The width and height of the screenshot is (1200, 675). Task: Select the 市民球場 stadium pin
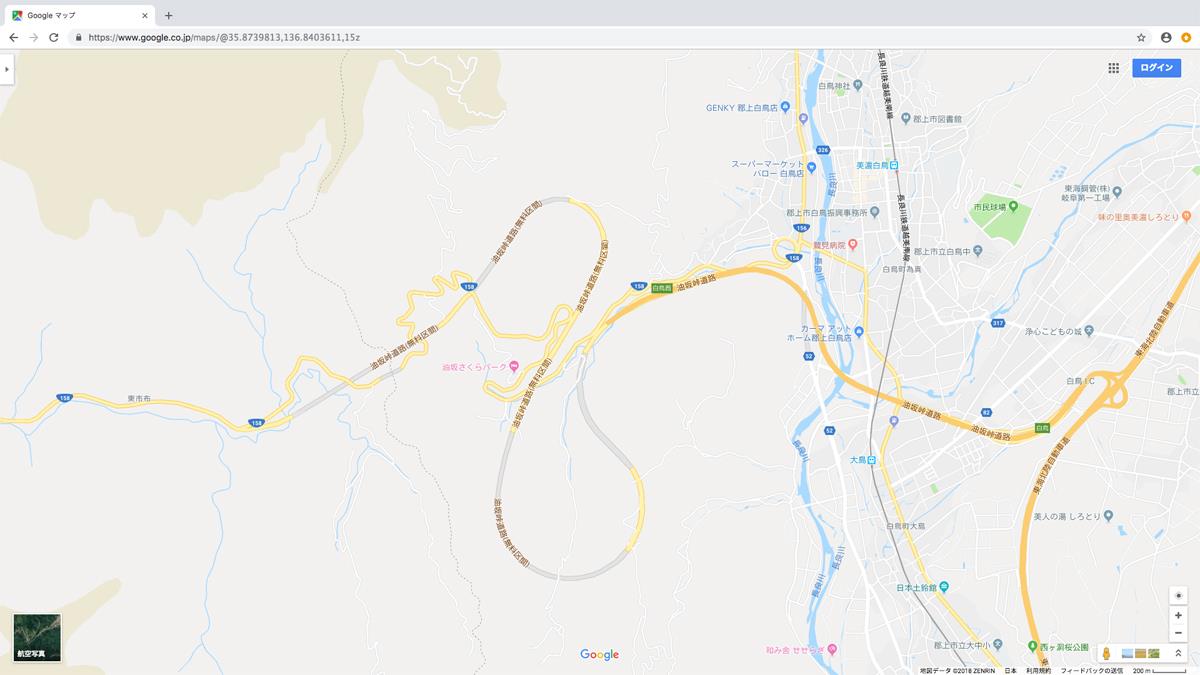click(1012, 207)
